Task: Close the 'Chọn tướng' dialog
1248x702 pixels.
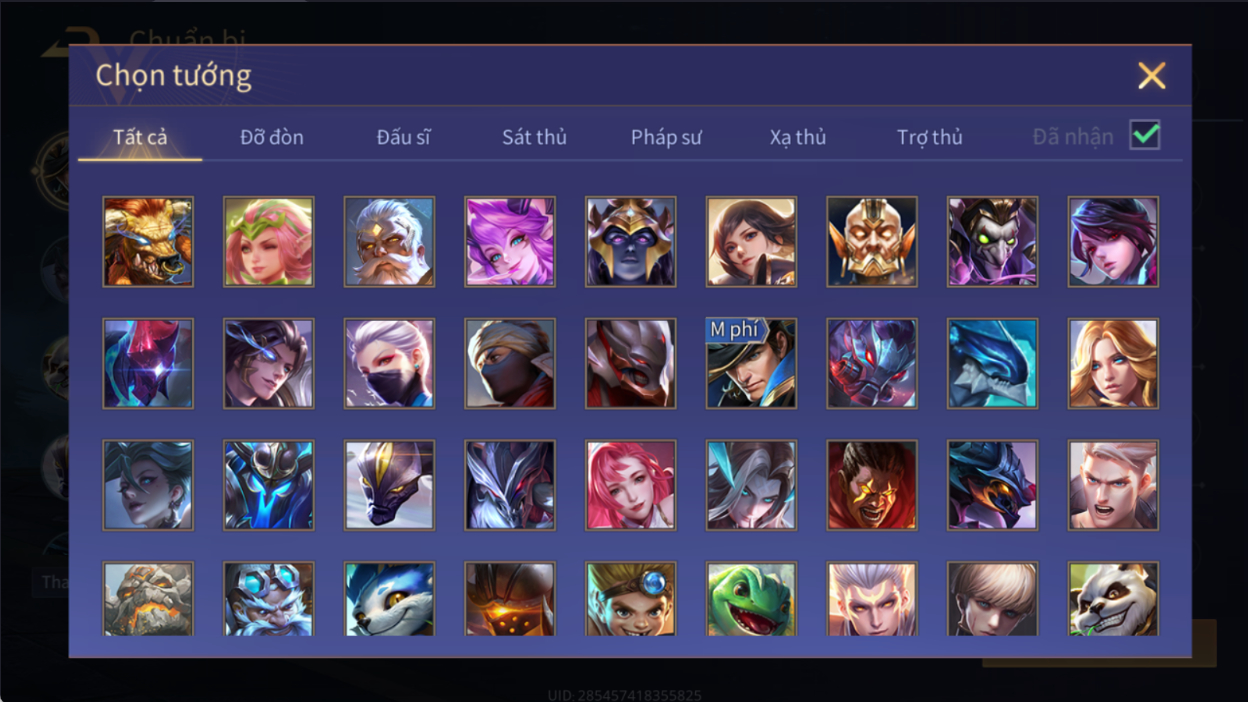Action: [1152, 75]
